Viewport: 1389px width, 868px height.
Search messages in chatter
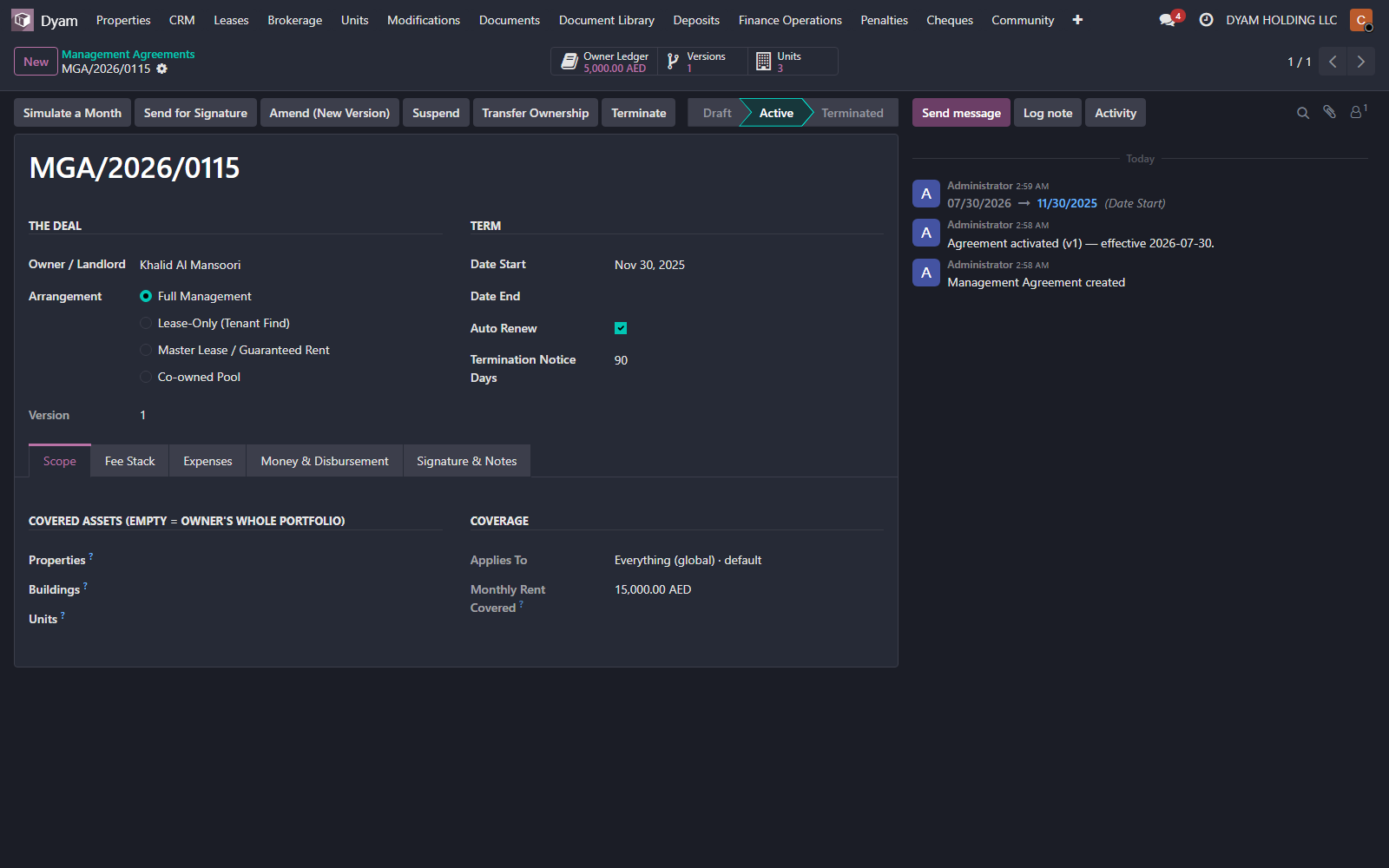pyautogui.click(x=1302, y=113)
